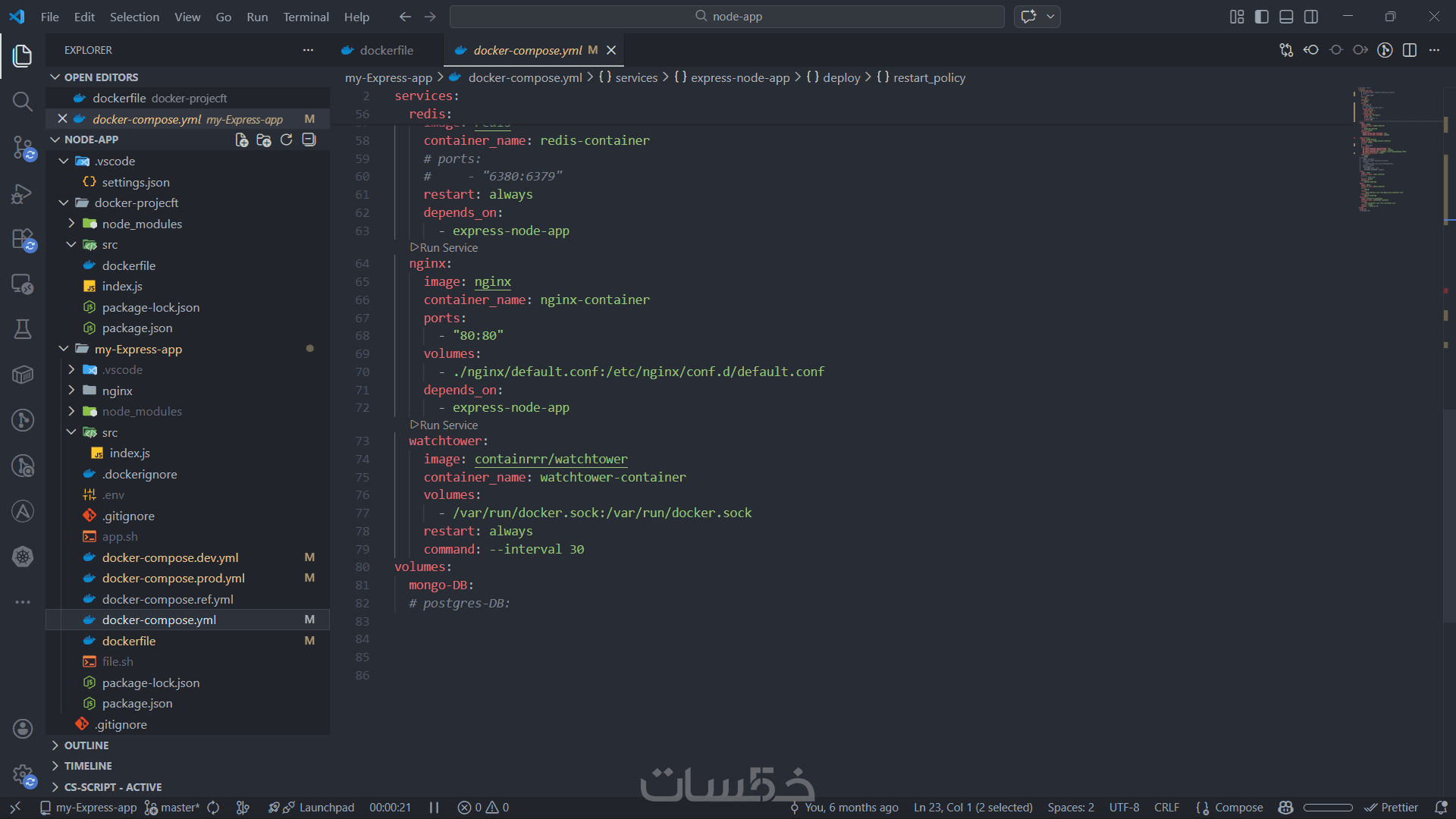Screen dimensions: 1456x819
Task: Click the editor vertical scrollbar
Action: click(x=1448, y=516)
